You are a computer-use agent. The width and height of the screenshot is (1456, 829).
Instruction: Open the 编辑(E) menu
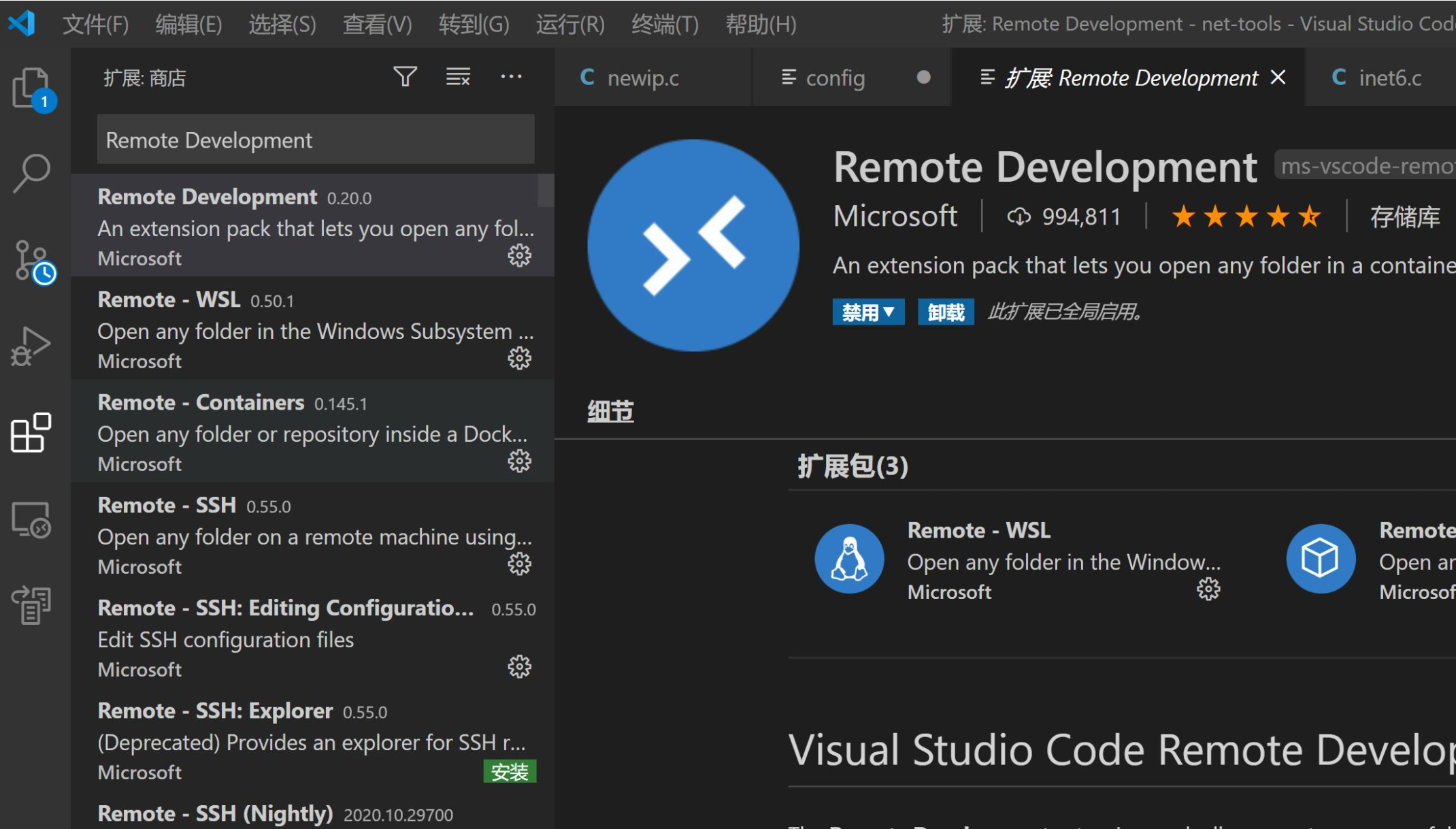(x=188, y=25)
